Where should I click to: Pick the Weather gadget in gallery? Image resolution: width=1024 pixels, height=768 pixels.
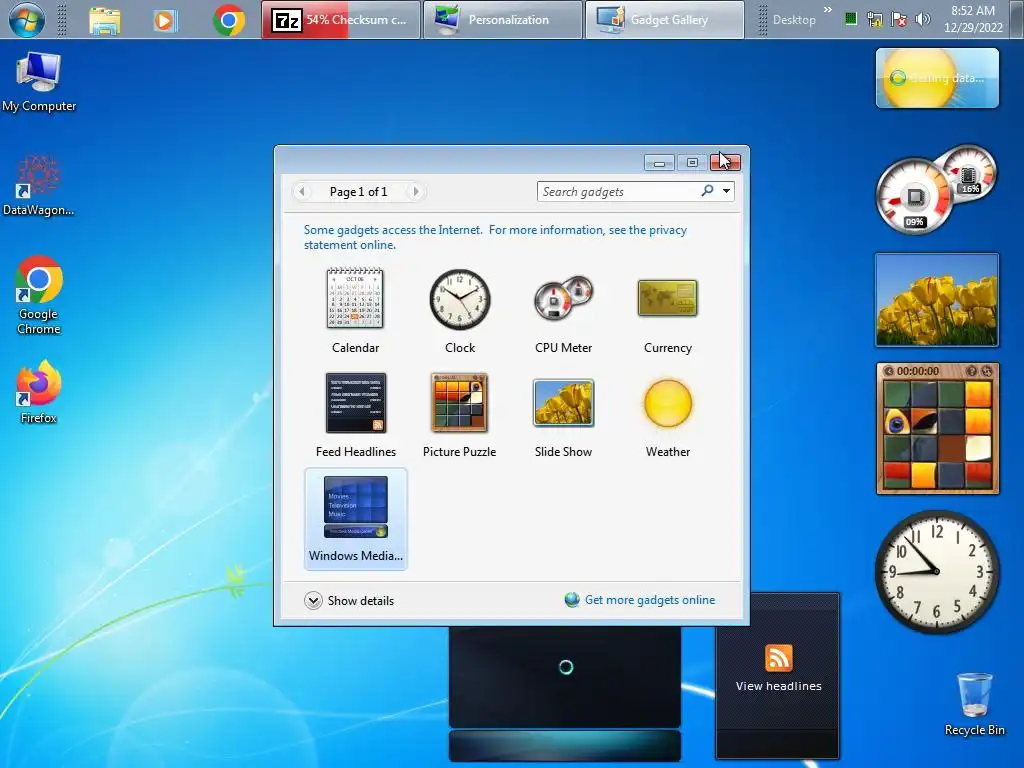667,415
